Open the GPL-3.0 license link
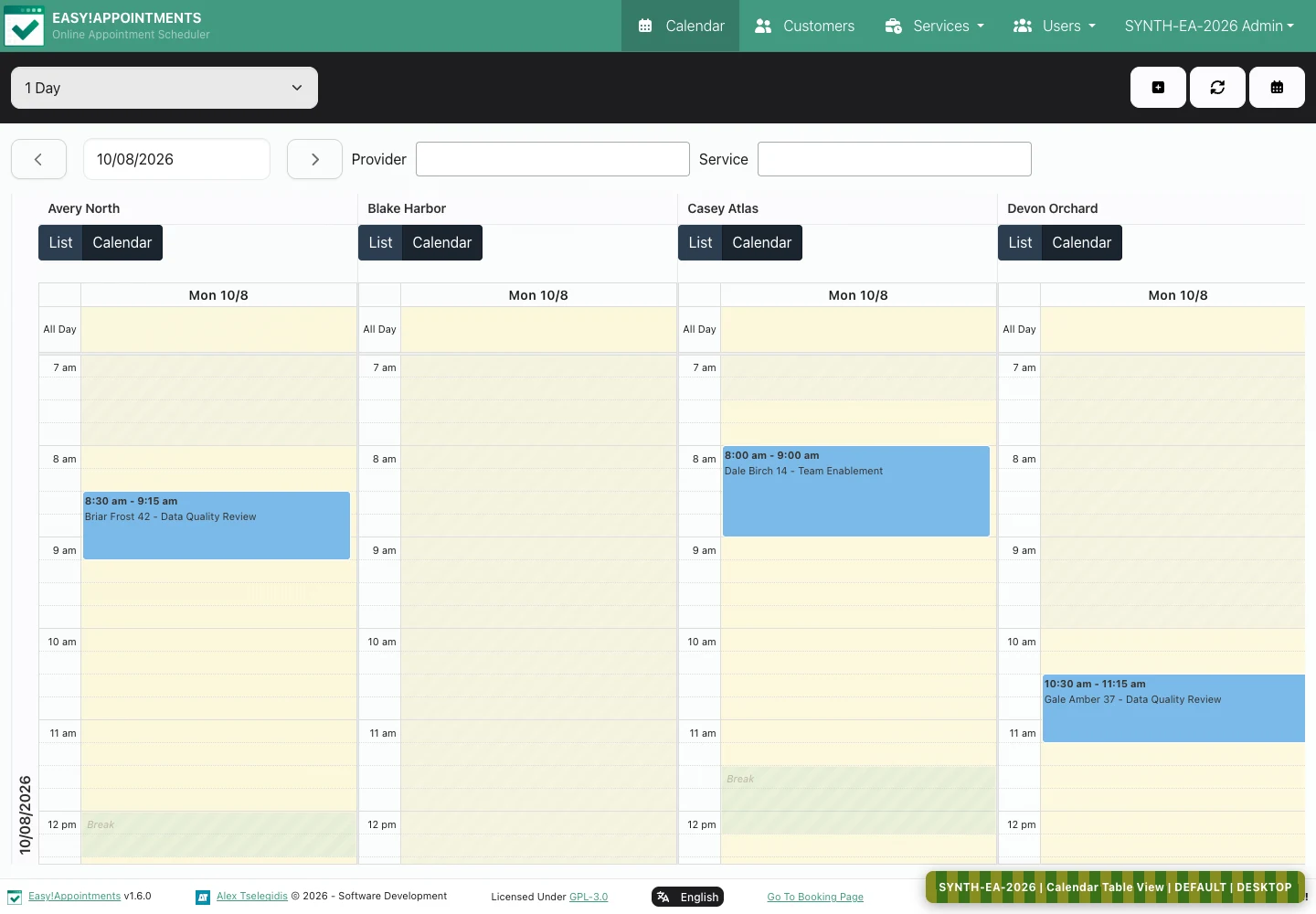 (x=589, y=897)
